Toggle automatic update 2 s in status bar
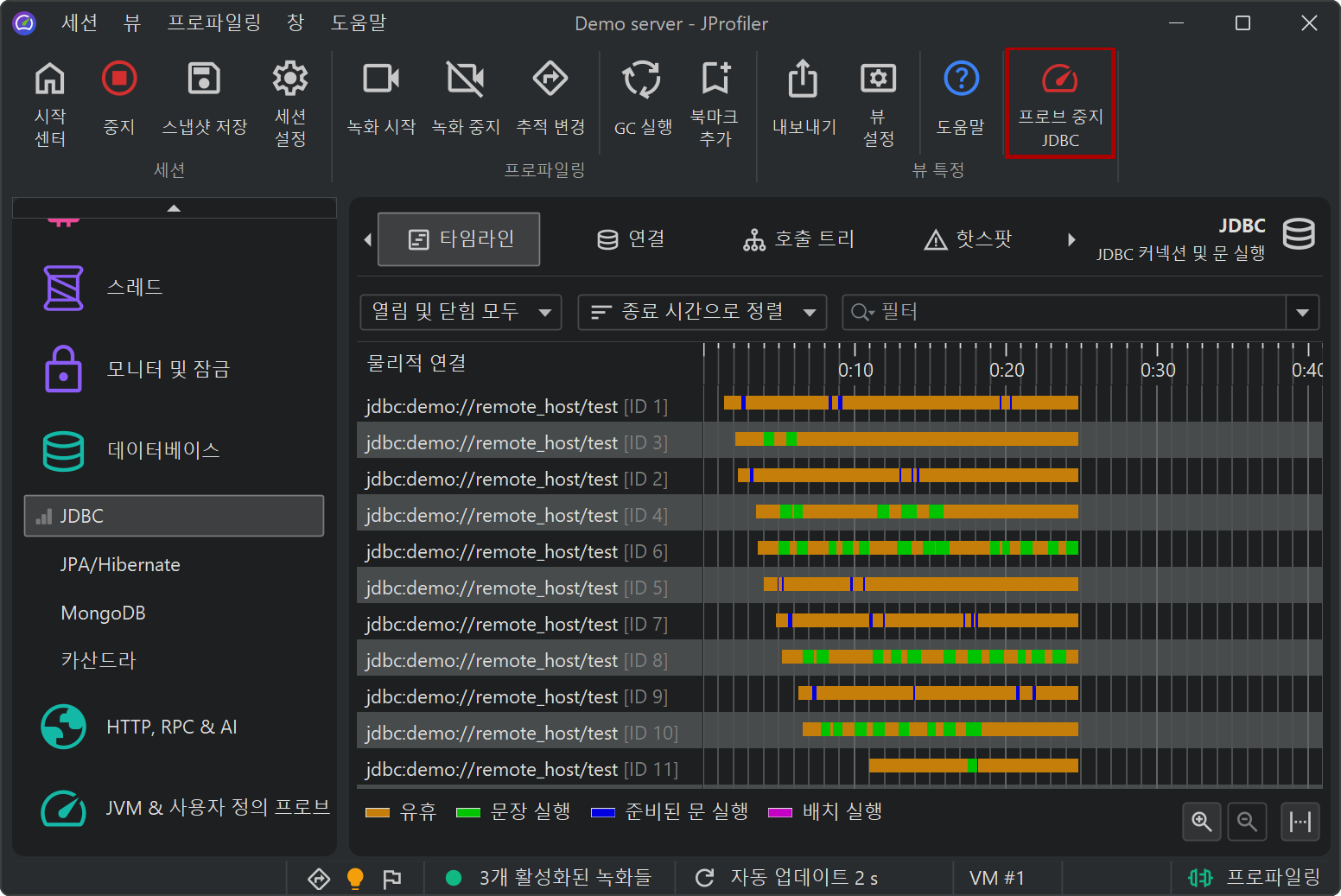This screenshot has width=1341, height=896. [x=788, y=878]
